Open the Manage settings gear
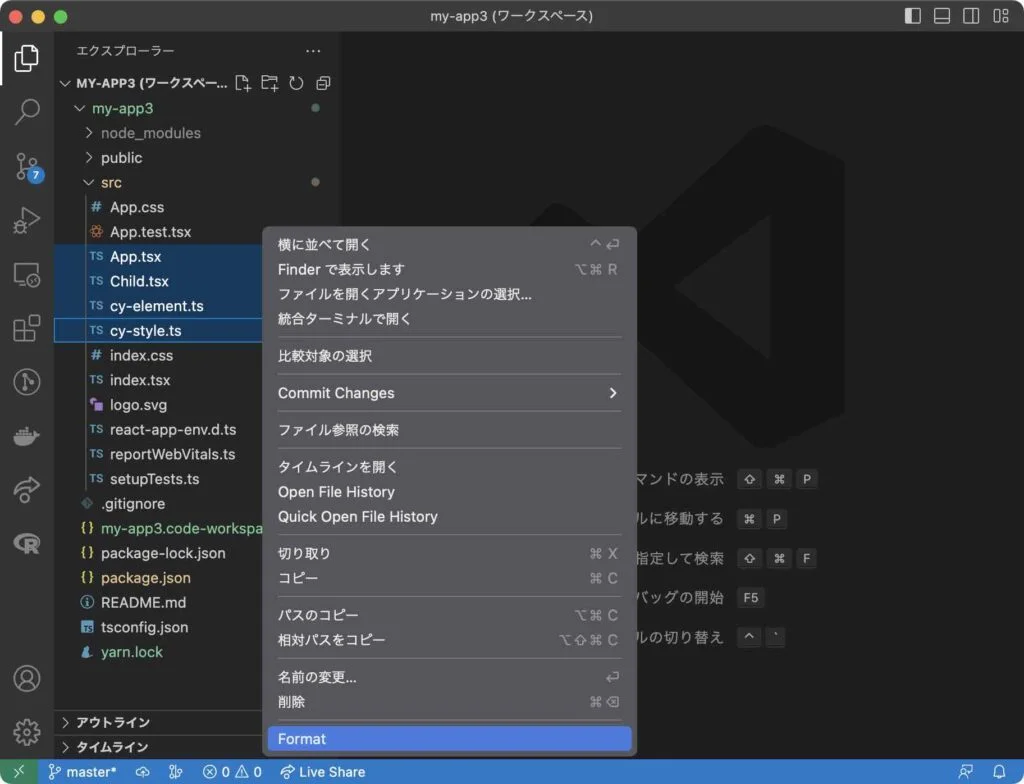This screenshot has width=1024, height=784. (x=27, y=730)
